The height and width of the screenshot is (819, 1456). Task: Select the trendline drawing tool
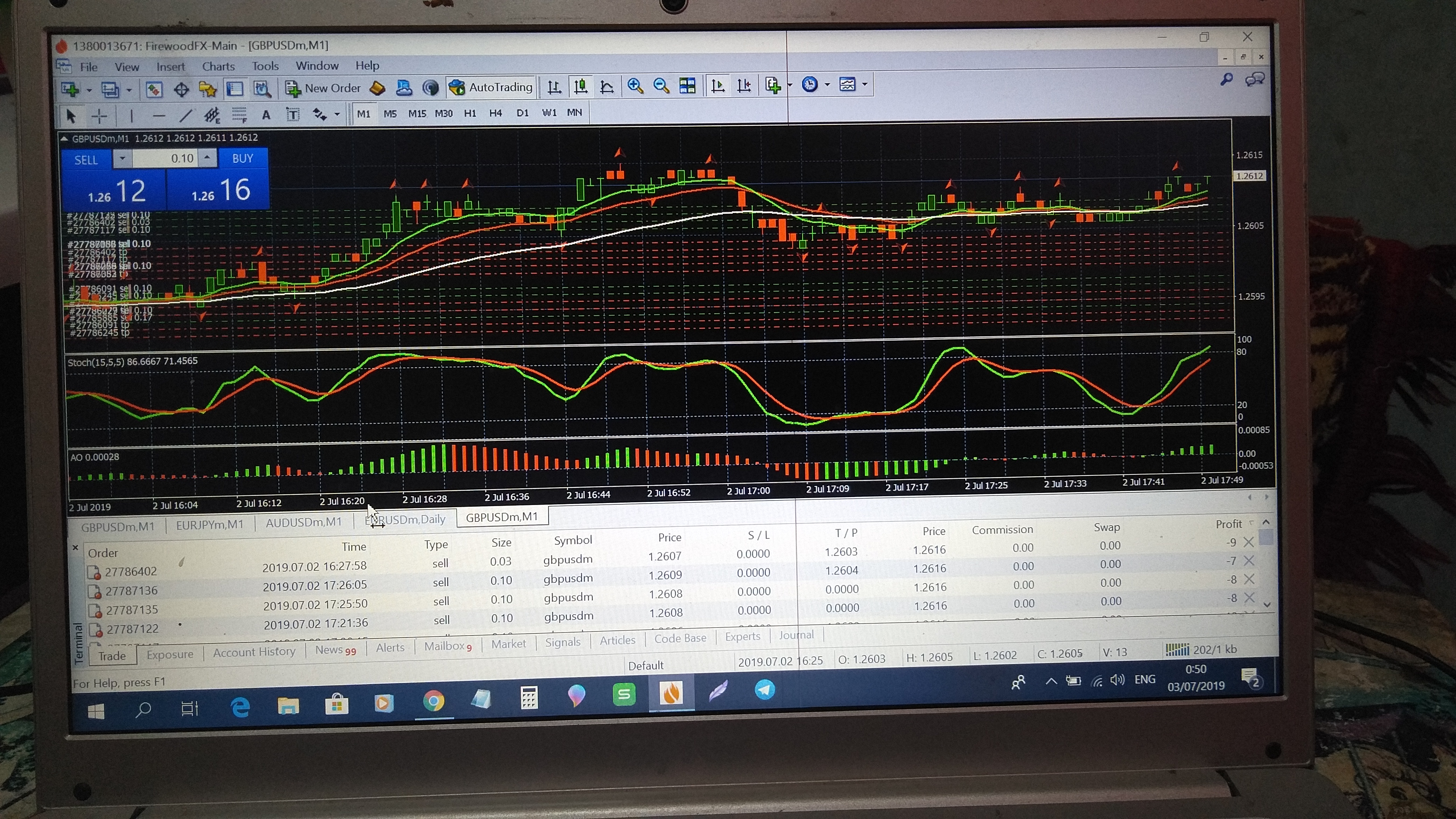(x=185, y=116)
